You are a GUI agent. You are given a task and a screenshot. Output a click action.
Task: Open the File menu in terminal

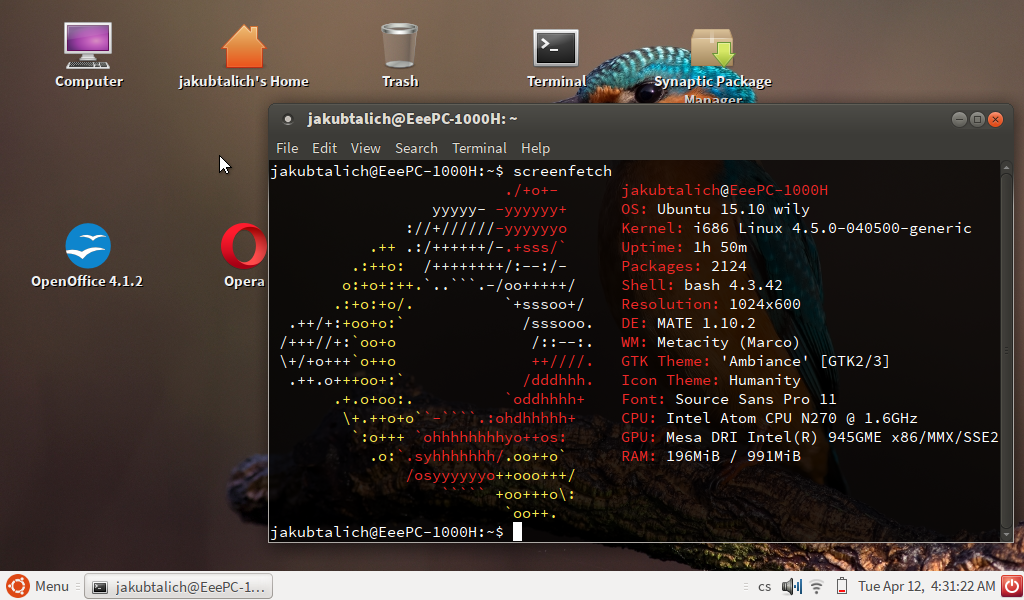(287, 148)
